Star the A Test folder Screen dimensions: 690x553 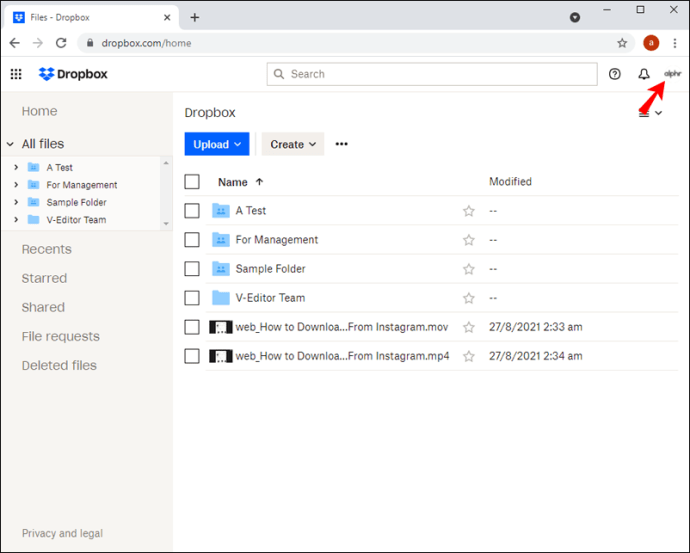pyautogui.click(x=469, y=211)
